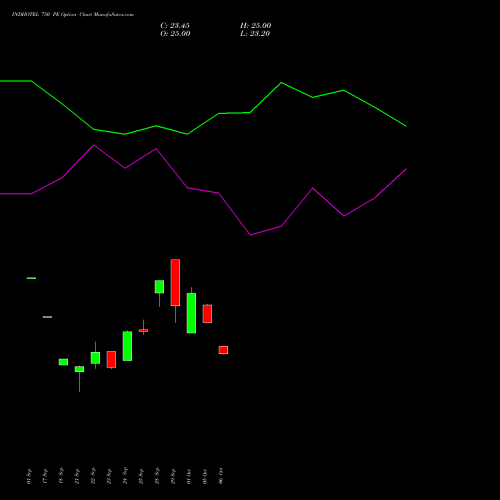Click the high value H: 25.00
The width and height of the screenshot is (500, 500).
[x=256, y=26]
